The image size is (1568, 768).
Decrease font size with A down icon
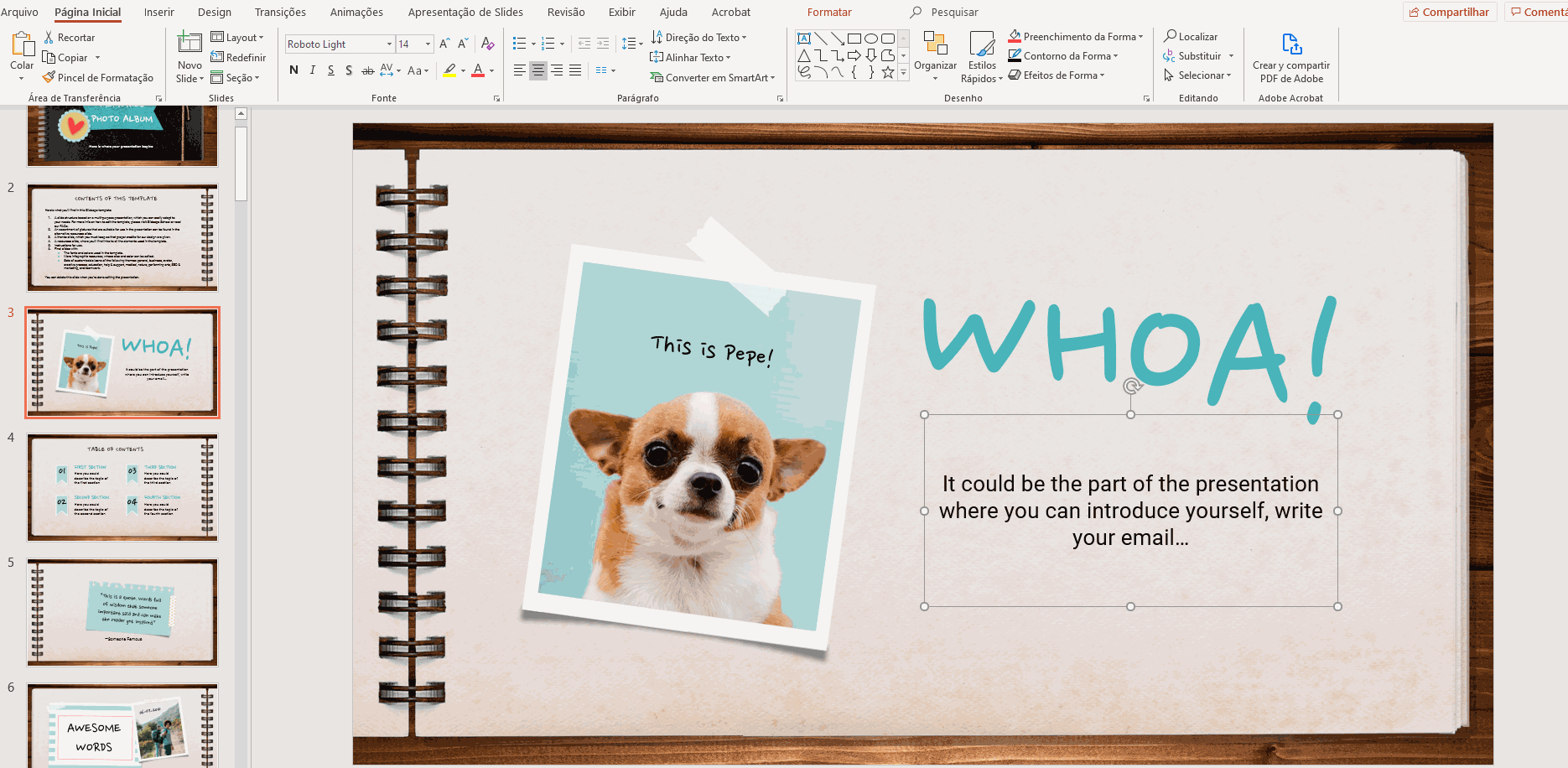(462, 44)
